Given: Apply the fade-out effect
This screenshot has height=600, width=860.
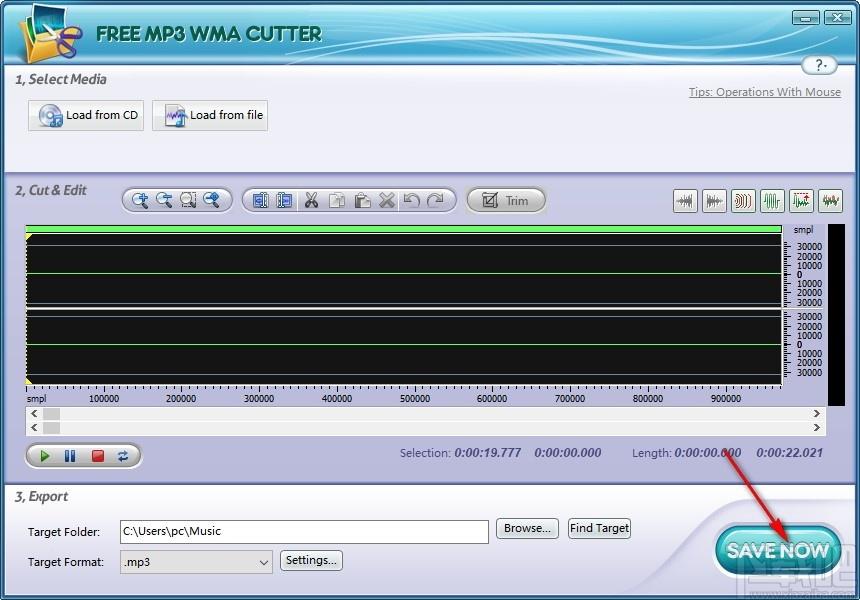Looking at the screenshot, I should [714, 201].
